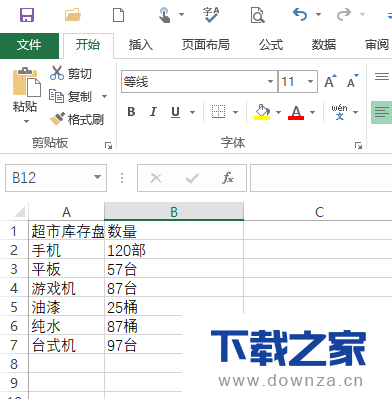Apply cell borders icon
Viewport: 392px width, 399px height.
tap(219, 112)
